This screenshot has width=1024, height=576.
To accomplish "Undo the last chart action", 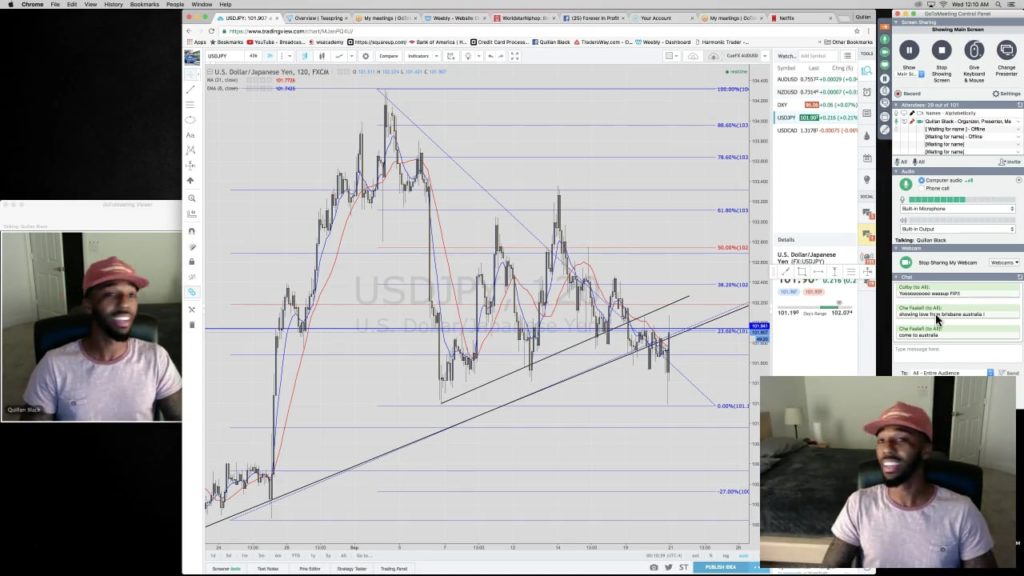I will (490, 56).
